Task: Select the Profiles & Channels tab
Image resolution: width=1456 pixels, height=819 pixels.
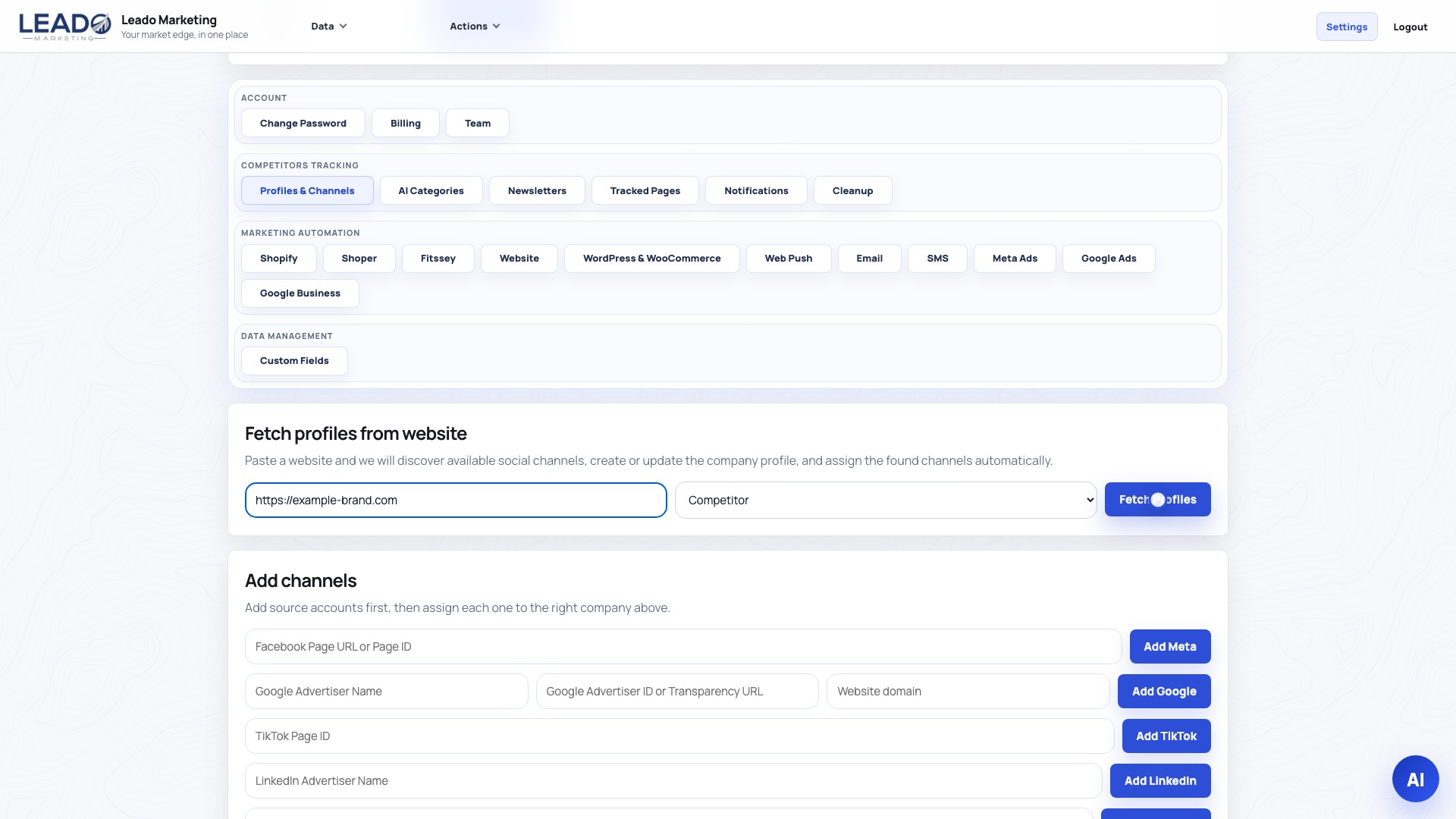Action: click(x=307, y=191)
